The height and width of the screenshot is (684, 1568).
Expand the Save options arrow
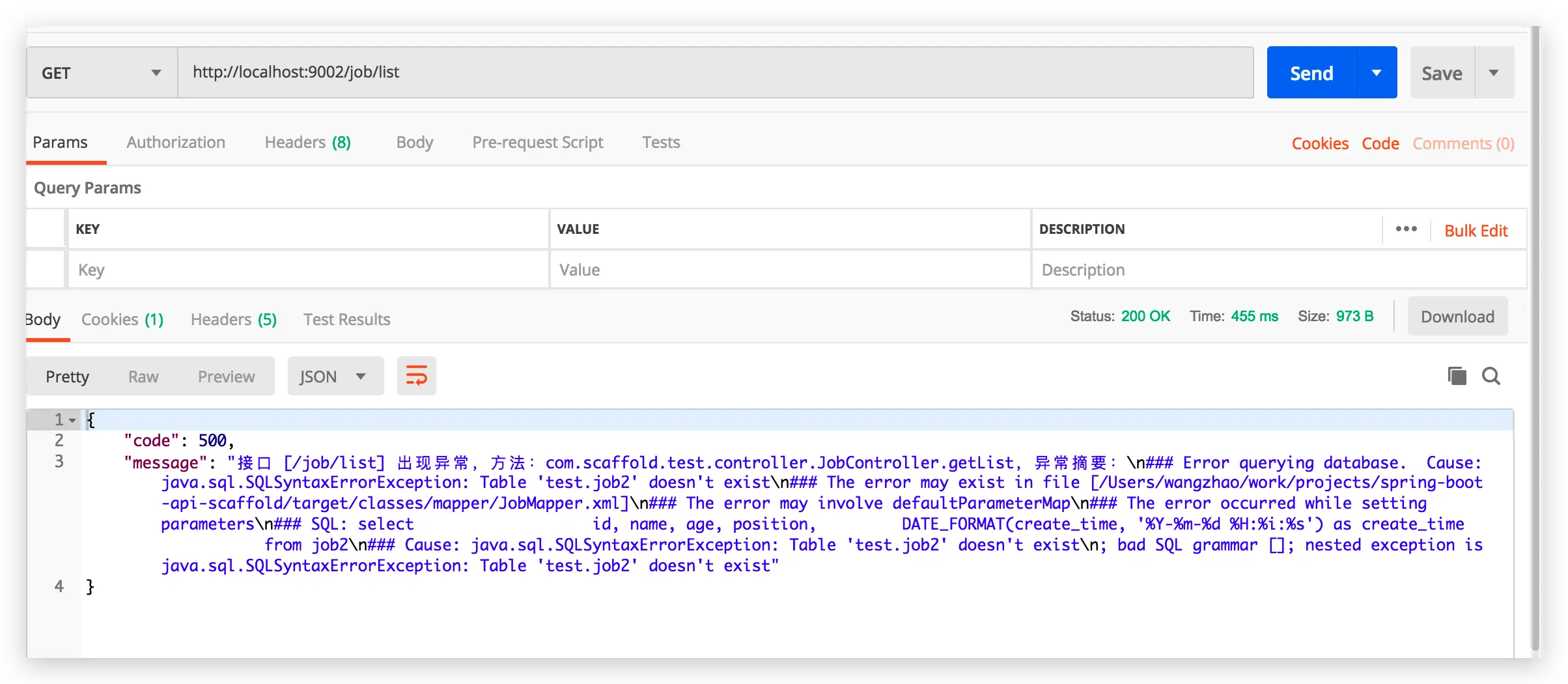tap(1494, 73)
